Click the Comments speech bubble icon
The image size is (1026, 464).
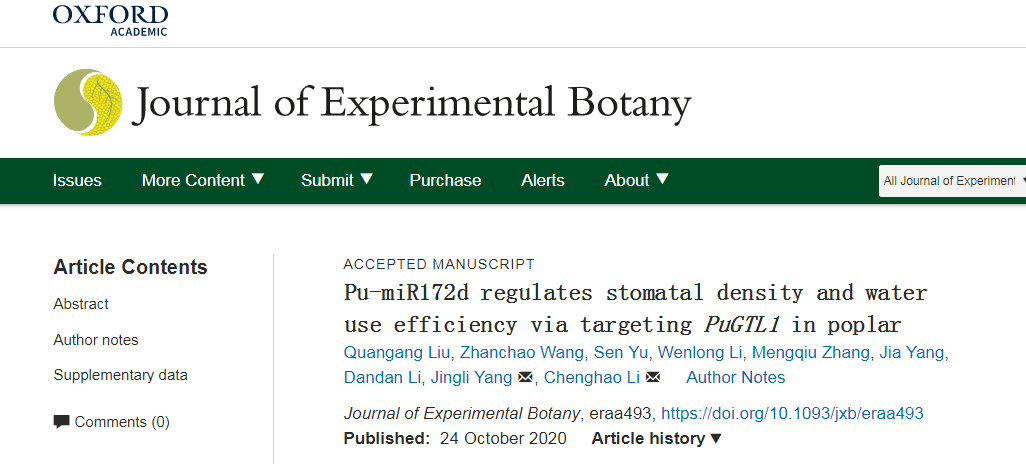tap(62, 422)
